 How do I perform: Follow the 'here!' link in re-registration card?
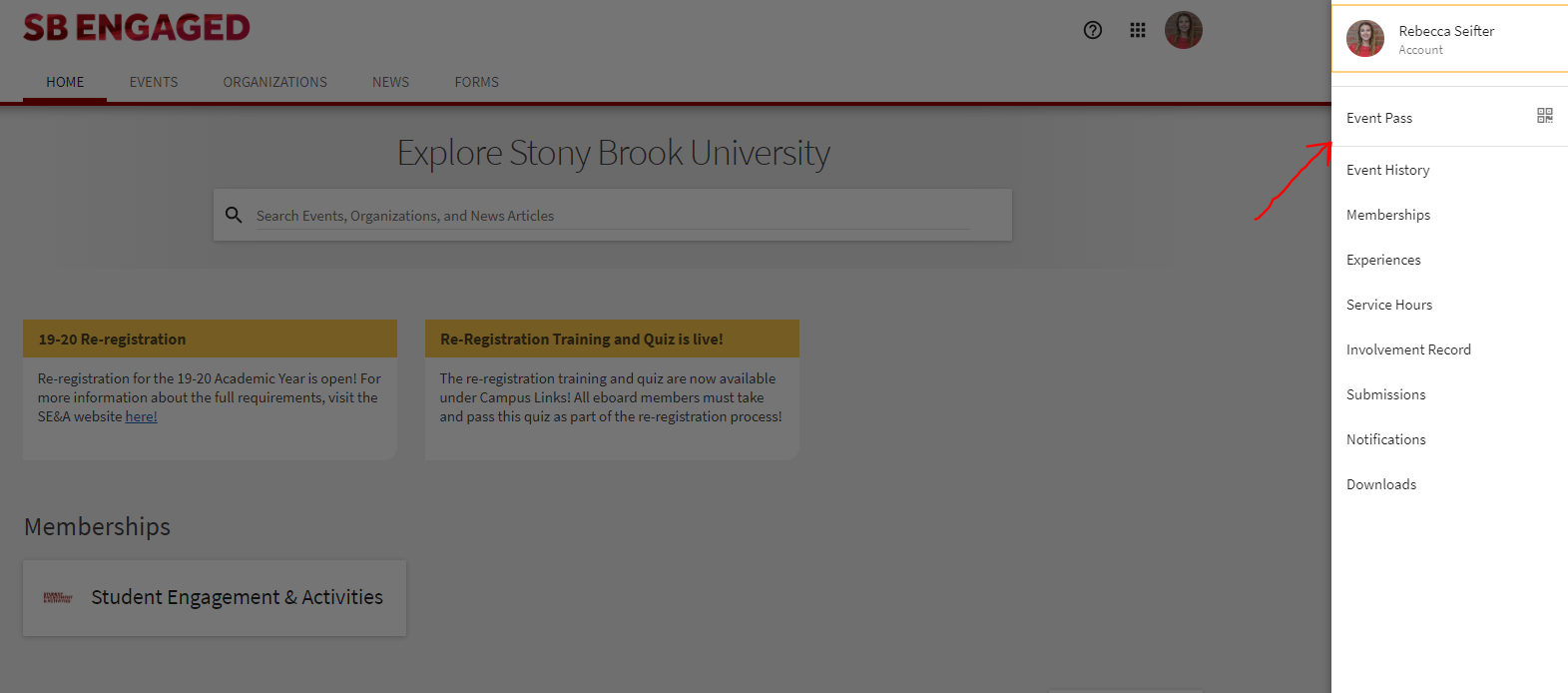click(x=141, y=416)
